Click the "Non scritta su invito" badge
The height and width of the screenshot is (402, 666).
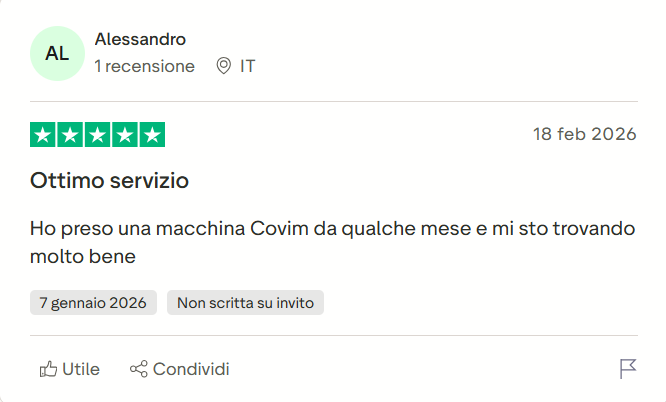(x=245, y=302)
